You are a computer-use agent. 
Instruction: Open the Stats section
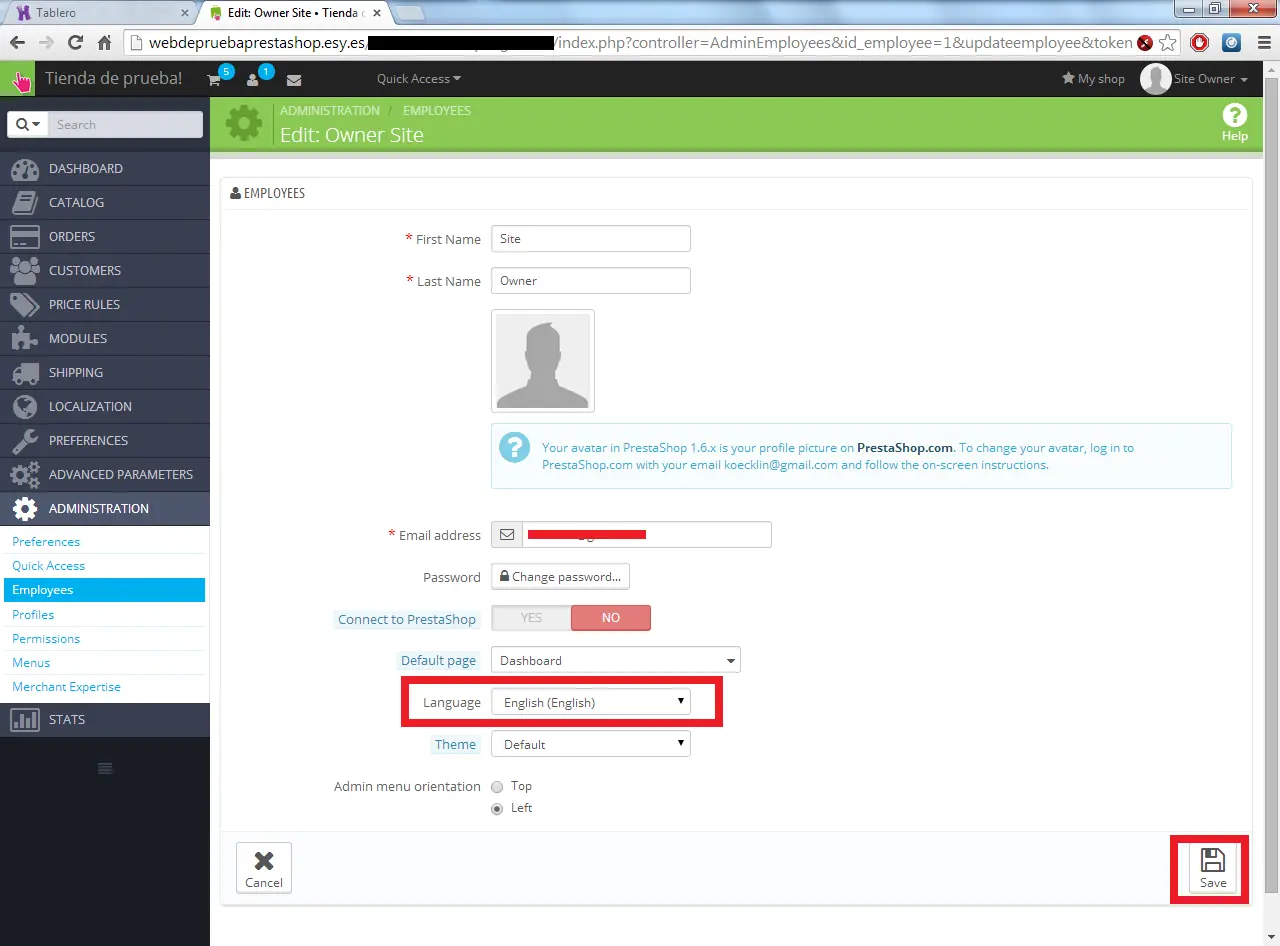click(105, 719)
